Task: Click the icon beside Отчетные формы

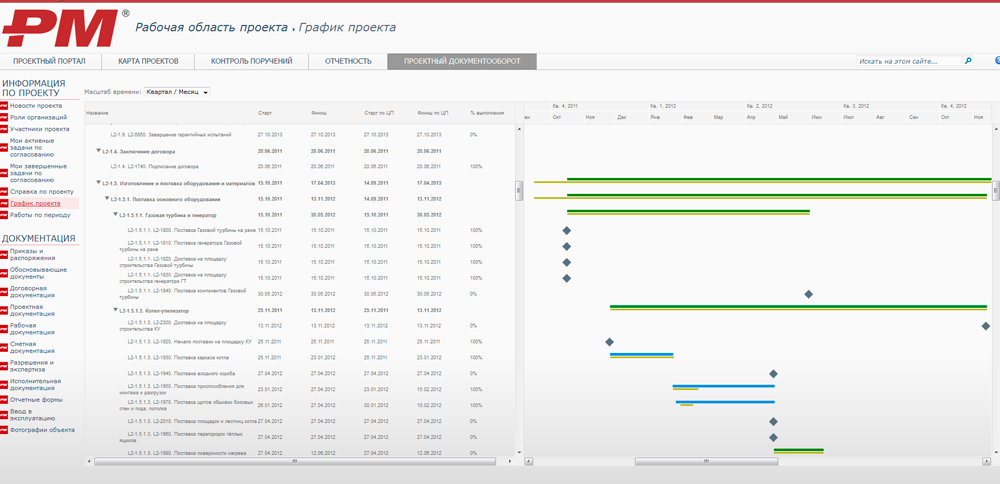Action: 4,400
